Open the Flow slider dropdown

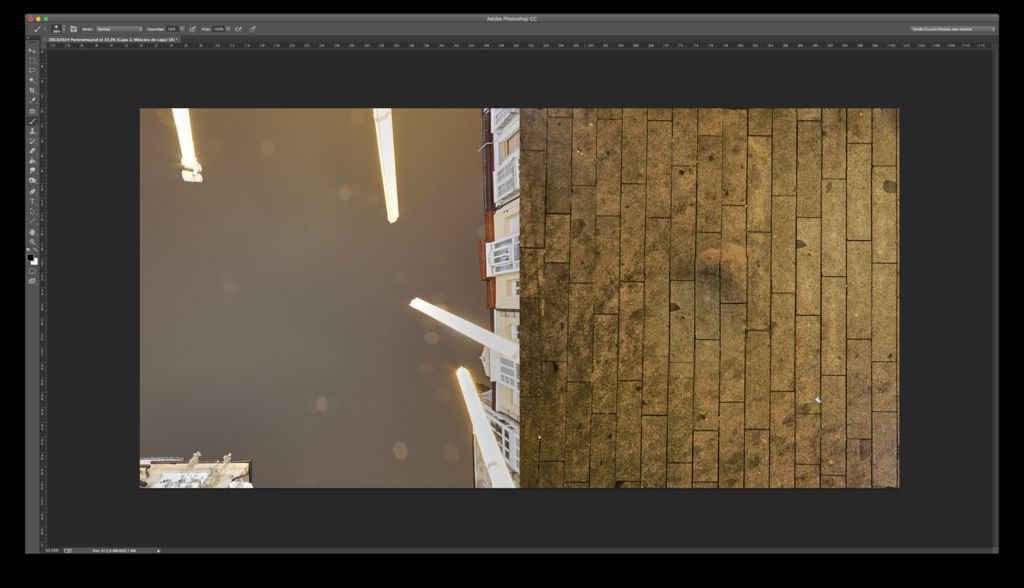[x=228, y=29]
